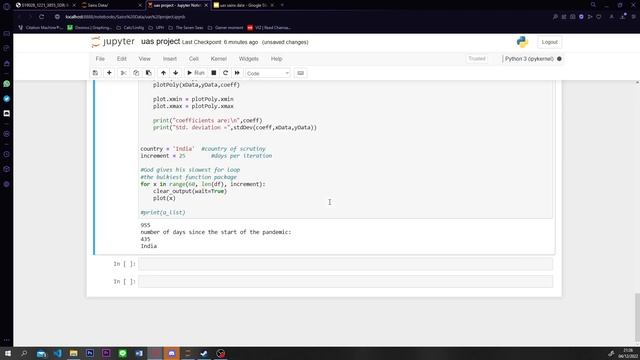Viewport: 640px width, 360px height.
Task: Click the second empty code cell
Action: click(346, 282)
